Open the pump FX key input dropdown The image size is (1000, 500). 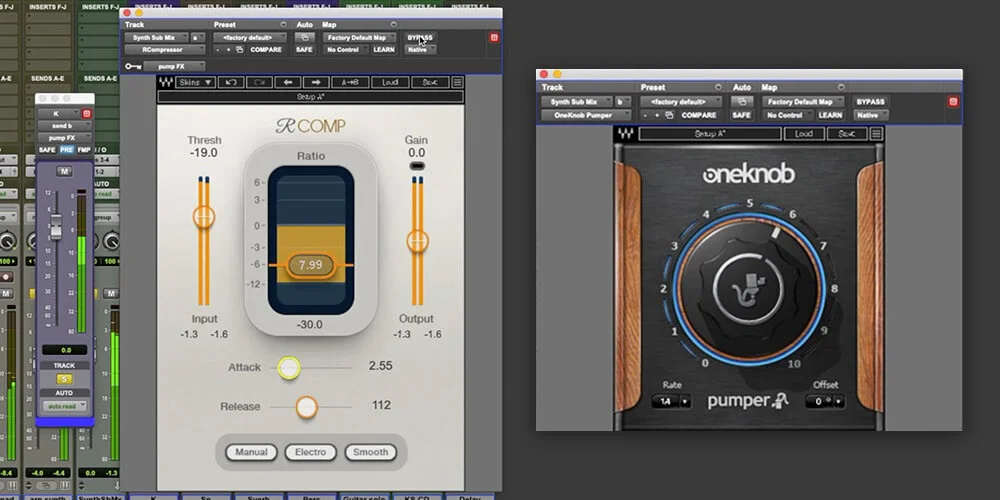click(x=174, y=66)
